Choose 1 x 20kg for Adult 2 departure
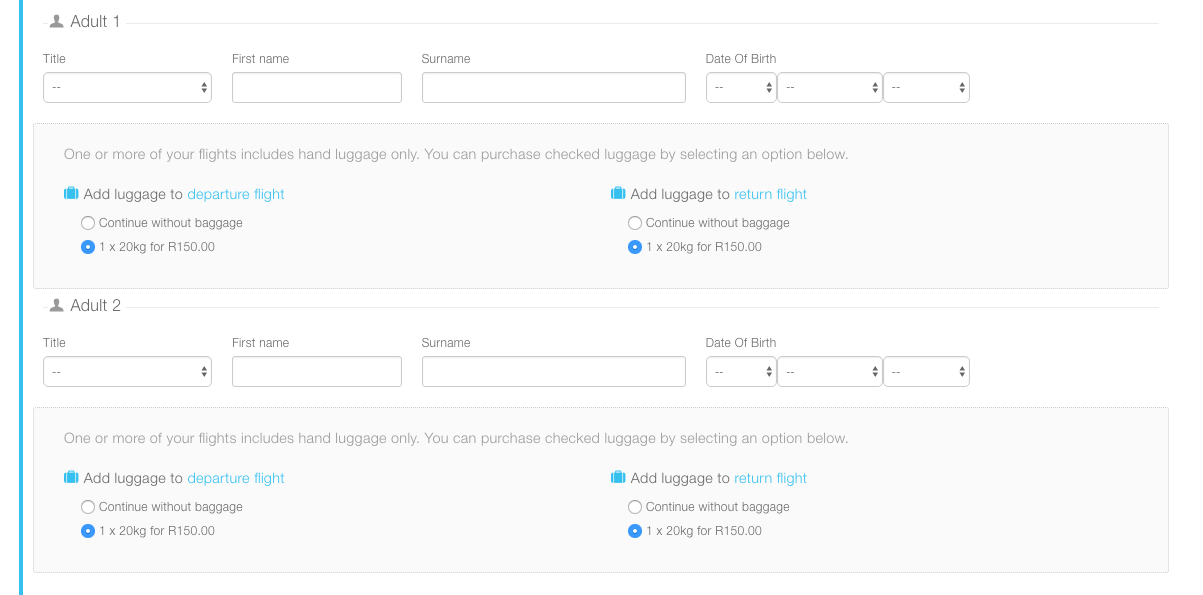 tap(88, 531)
